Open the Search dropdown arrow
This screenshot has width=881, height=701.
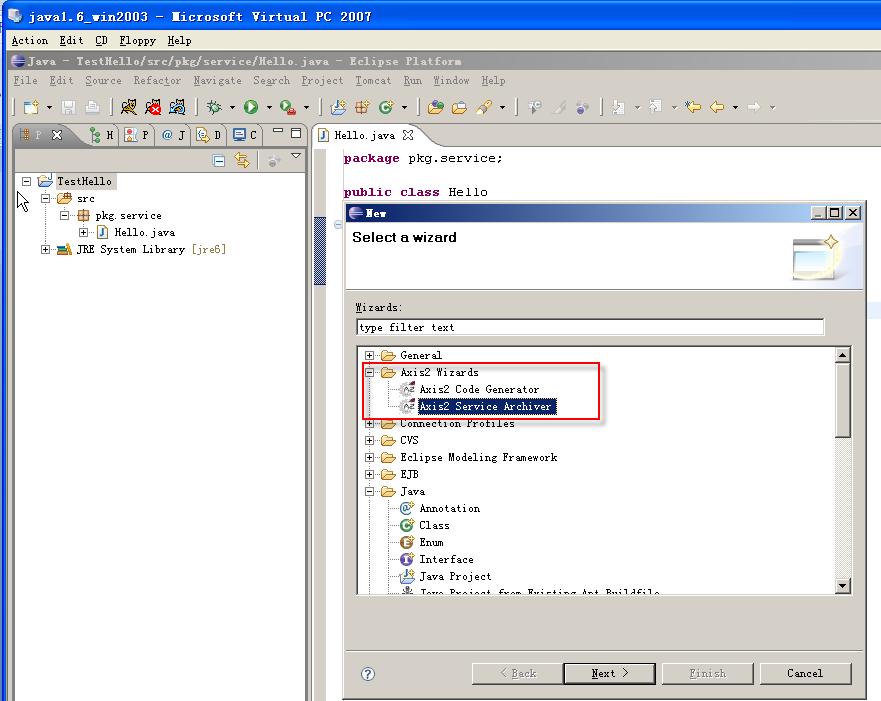click(x=502, y=107)
